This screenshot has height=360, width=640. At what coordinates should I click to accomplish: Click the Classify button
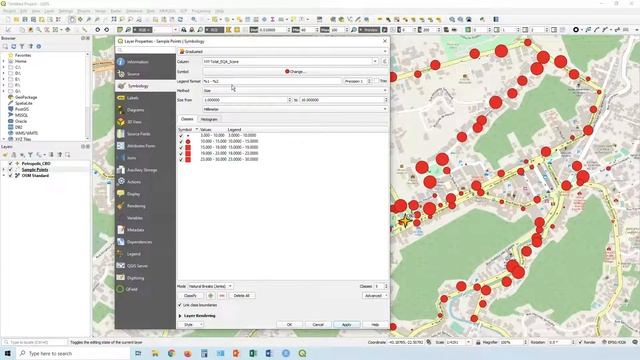[191, 296]
